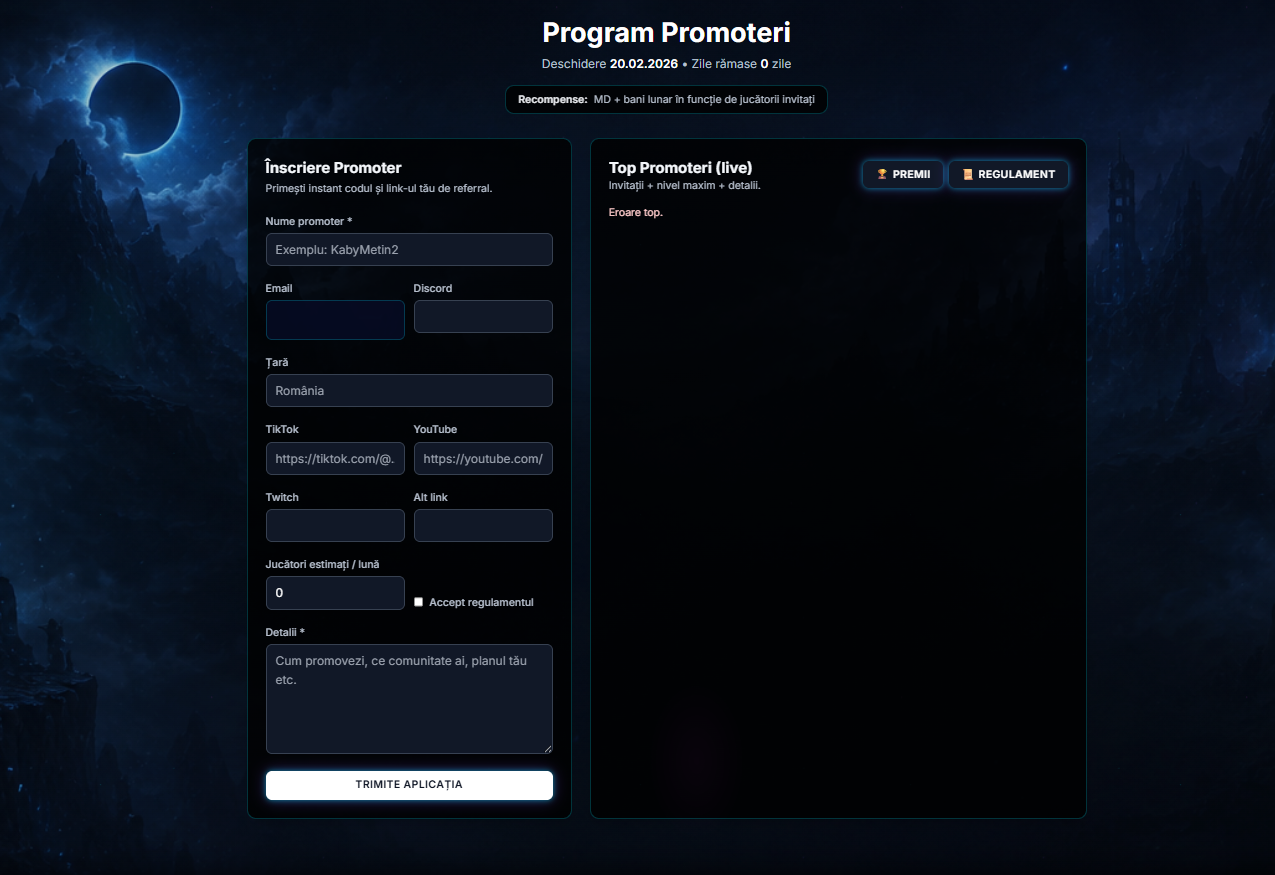
Task: Click the Recompense info badge
Action: 666,100
